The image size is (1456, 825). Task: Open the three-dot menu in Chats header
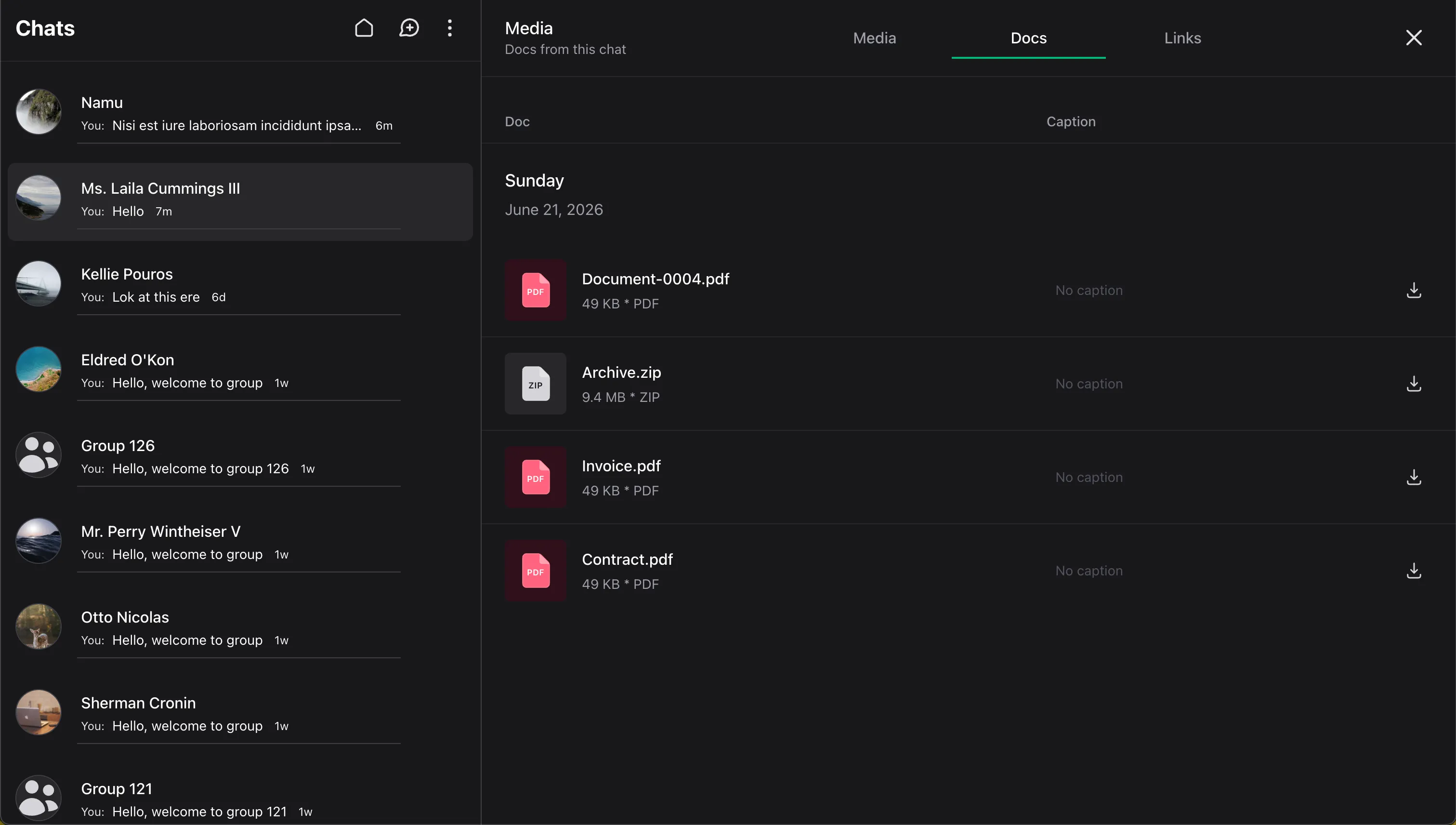point(450,28)
